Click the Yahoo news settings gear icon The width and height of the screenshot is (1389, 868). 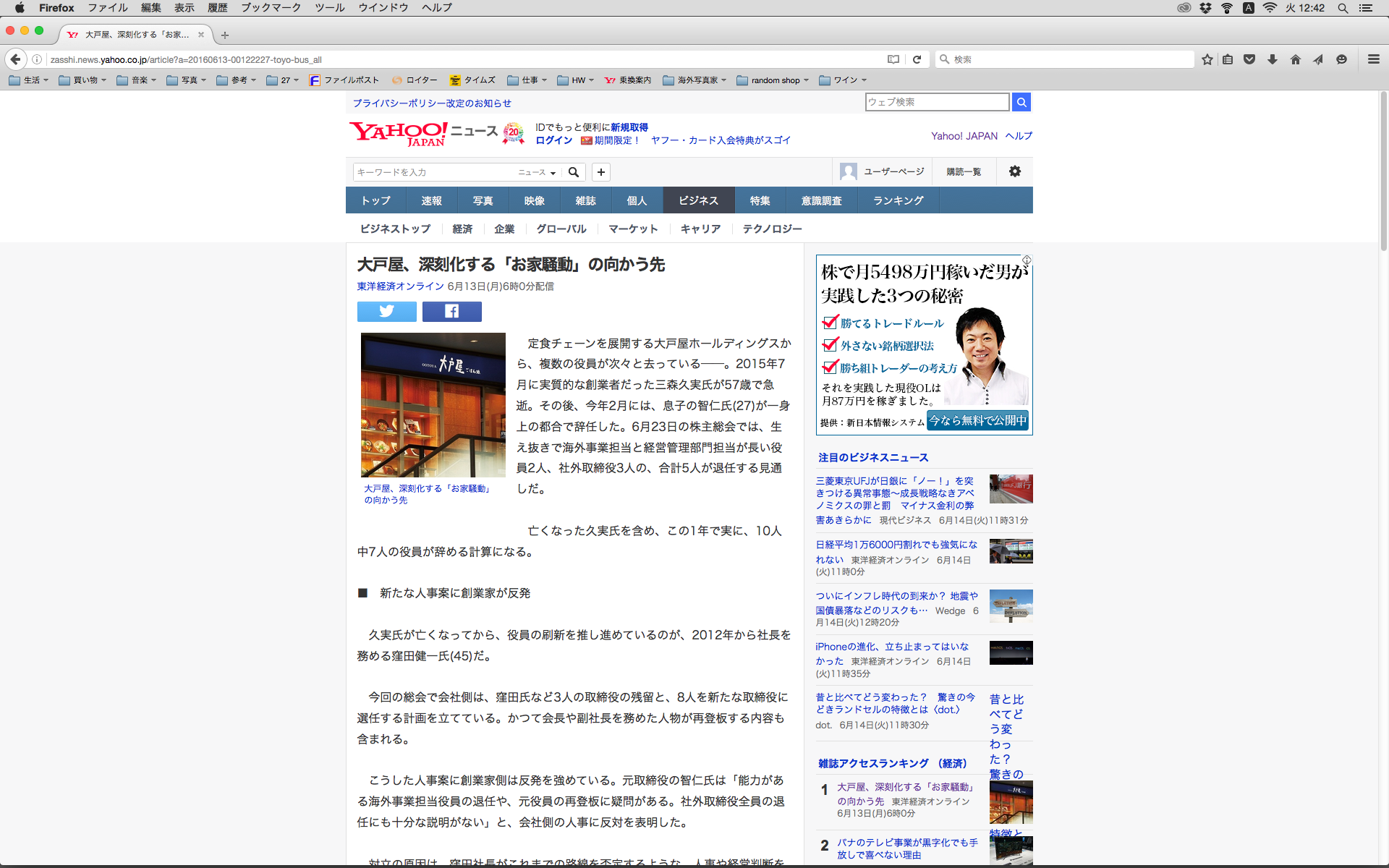coord(1014,171)
